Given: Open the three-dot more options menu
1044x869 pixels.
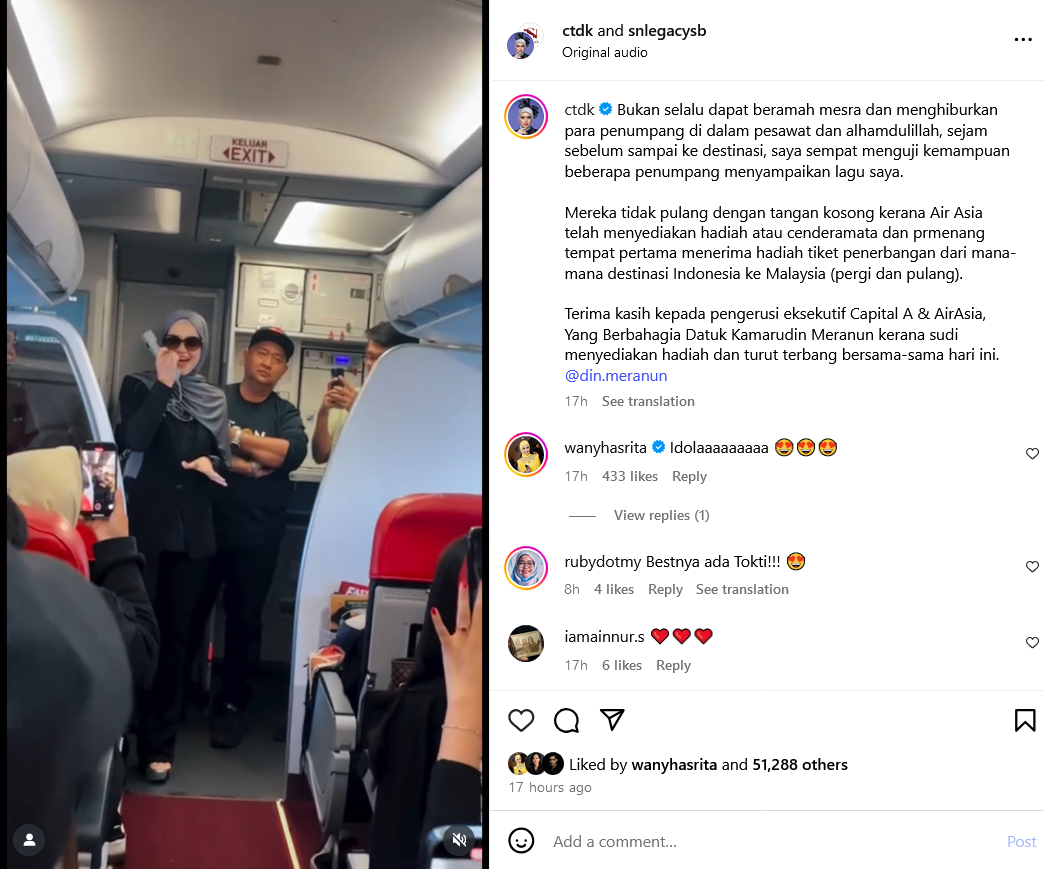Looking at the screenshot, I should coord(1023,40).
